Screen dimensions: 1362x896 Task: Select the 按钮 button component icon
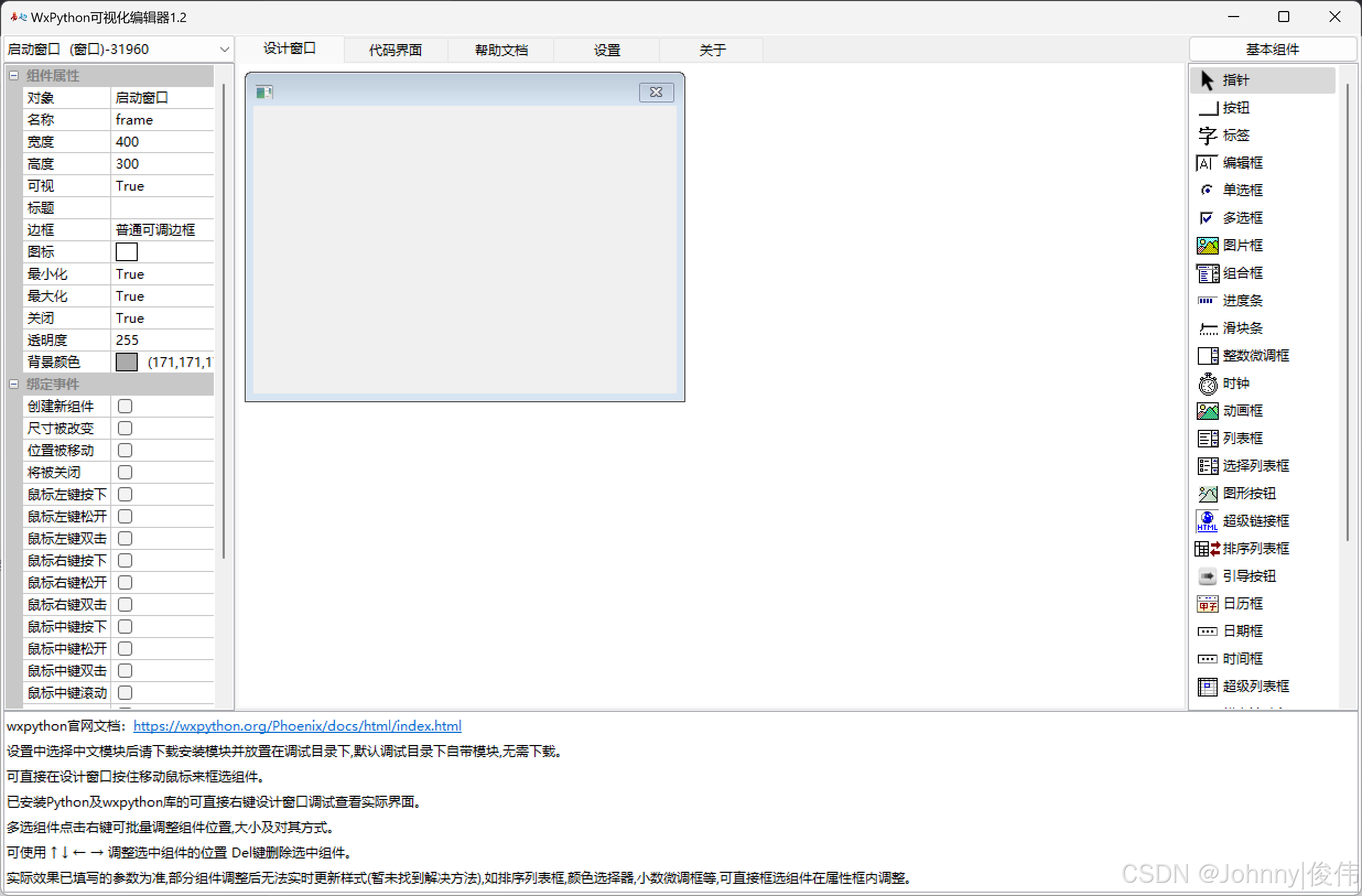[x=1208, y=107]
